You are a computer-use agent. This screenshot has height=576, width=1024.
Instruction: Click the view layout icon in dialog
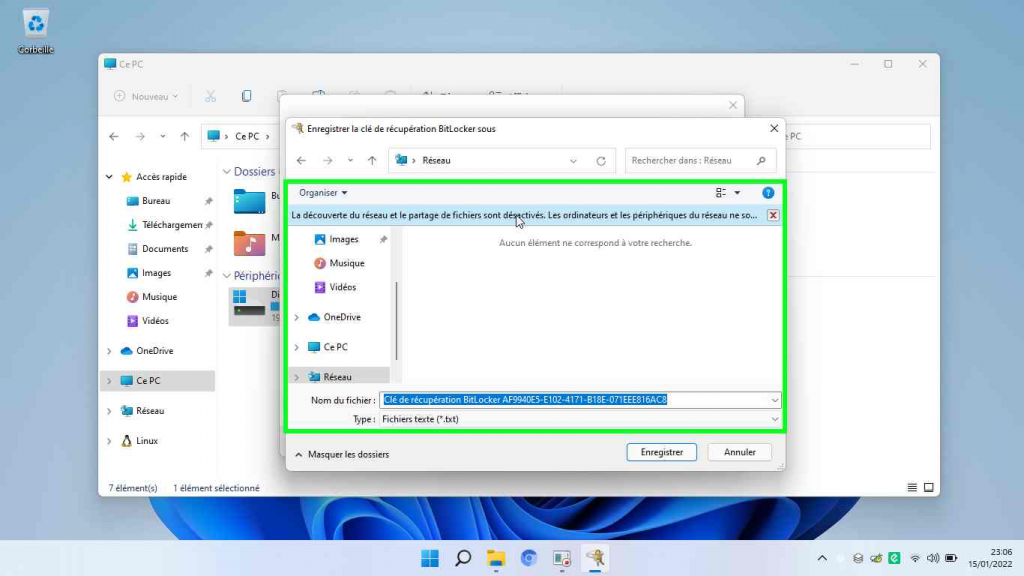pos(721,193)
